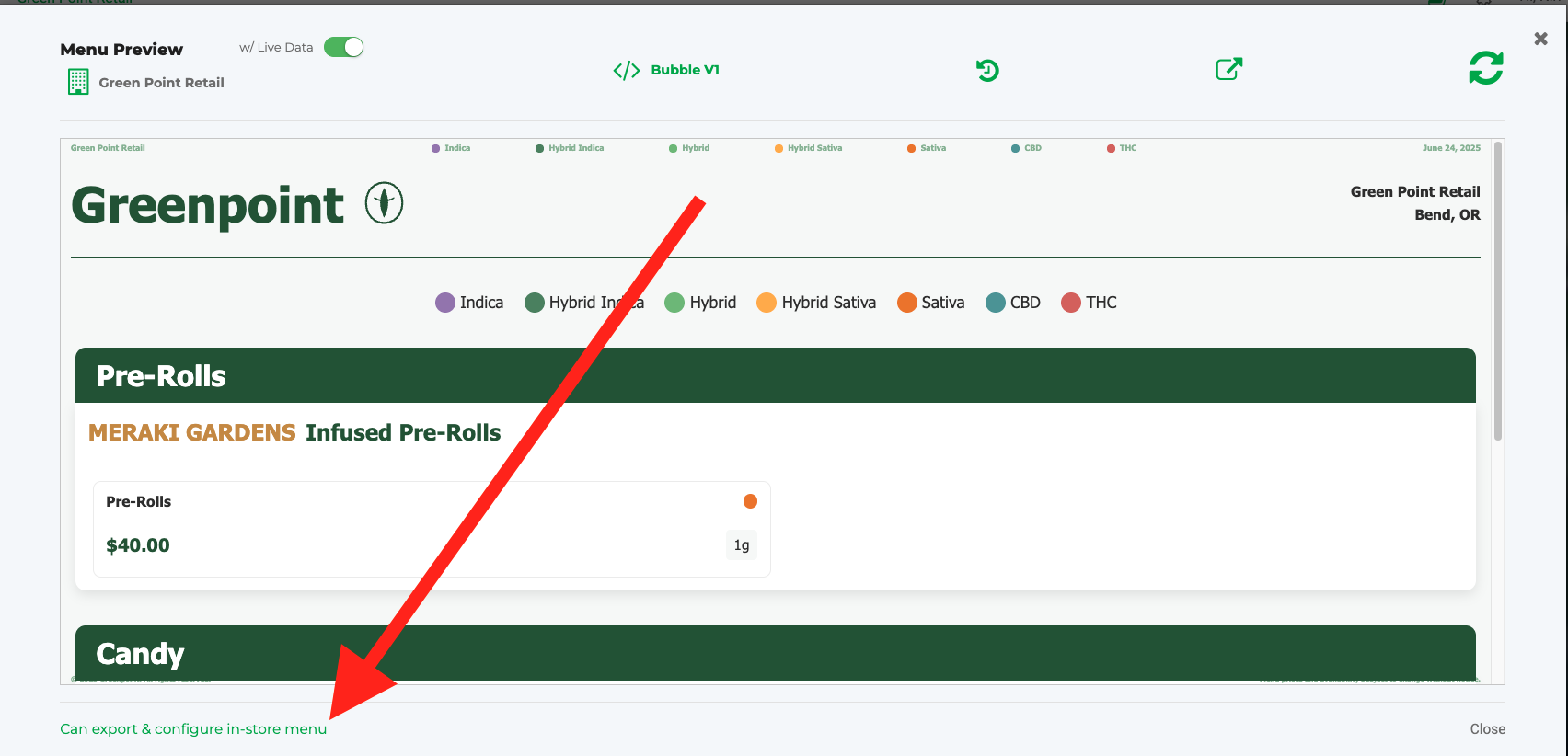
Task: Close the Menu Preview dialog with X
Action: tap(1540, 39)
